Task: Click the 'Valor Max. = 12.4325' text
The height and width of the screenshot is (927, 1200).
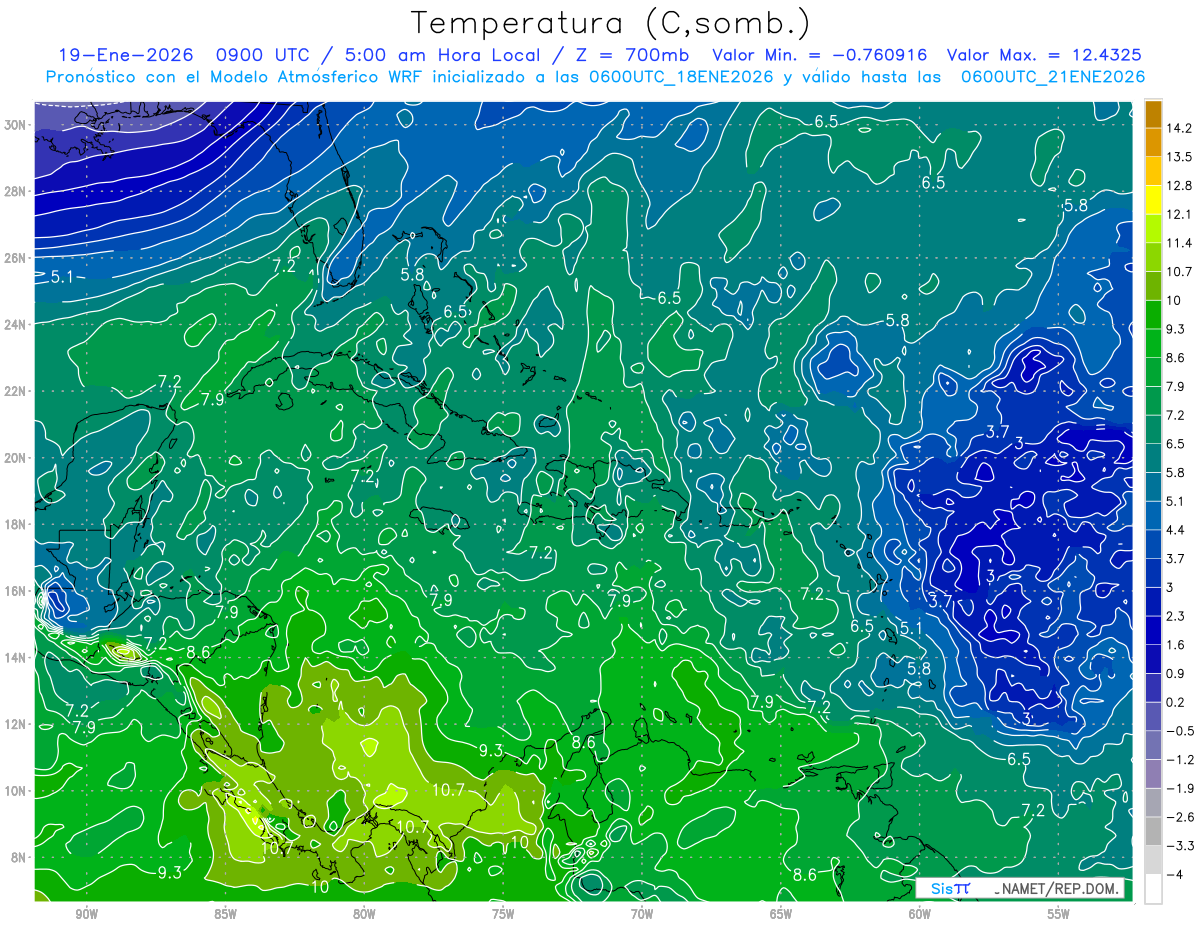Action: tap(1044, 55)
